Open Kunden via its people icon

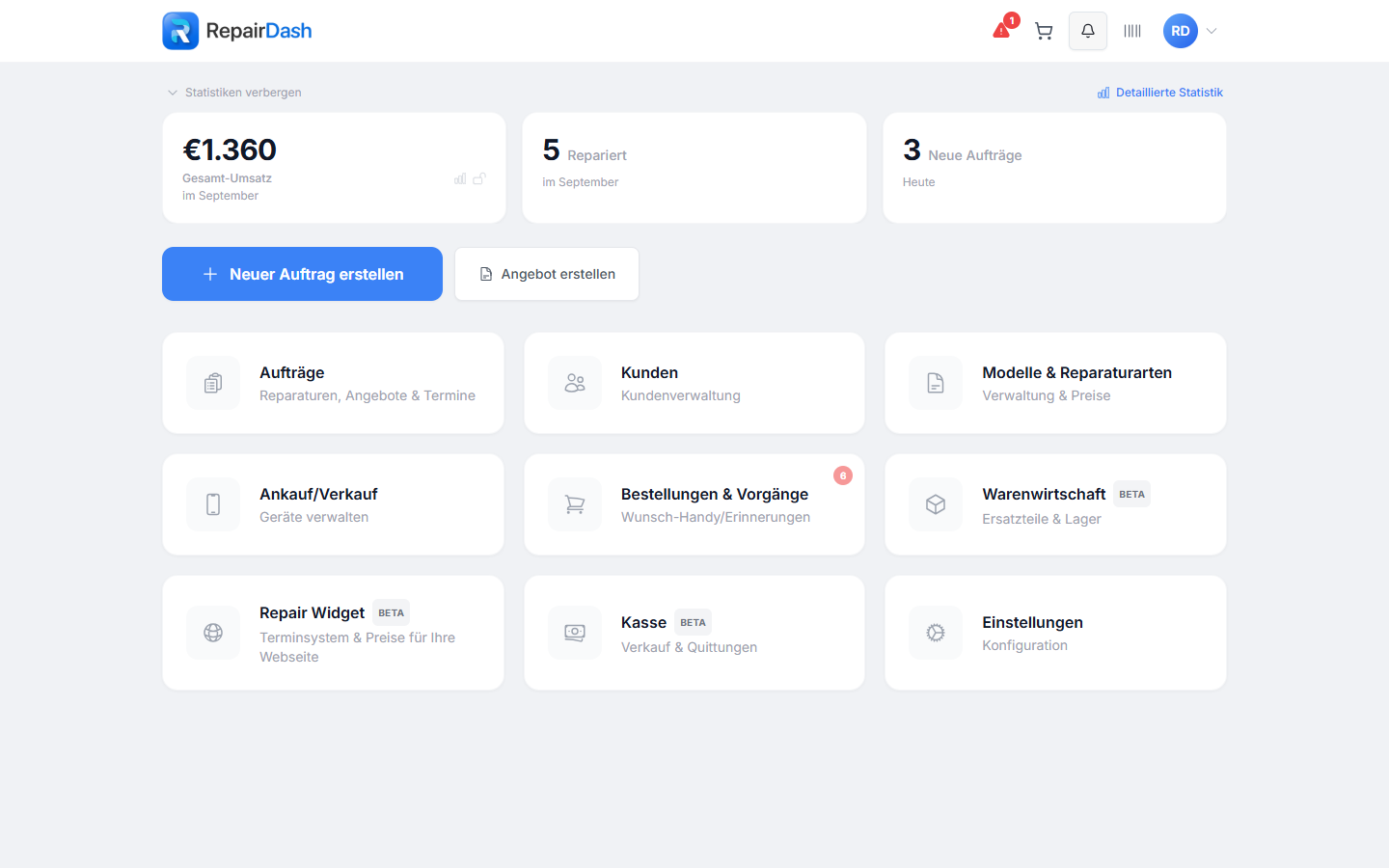point(575,383)
